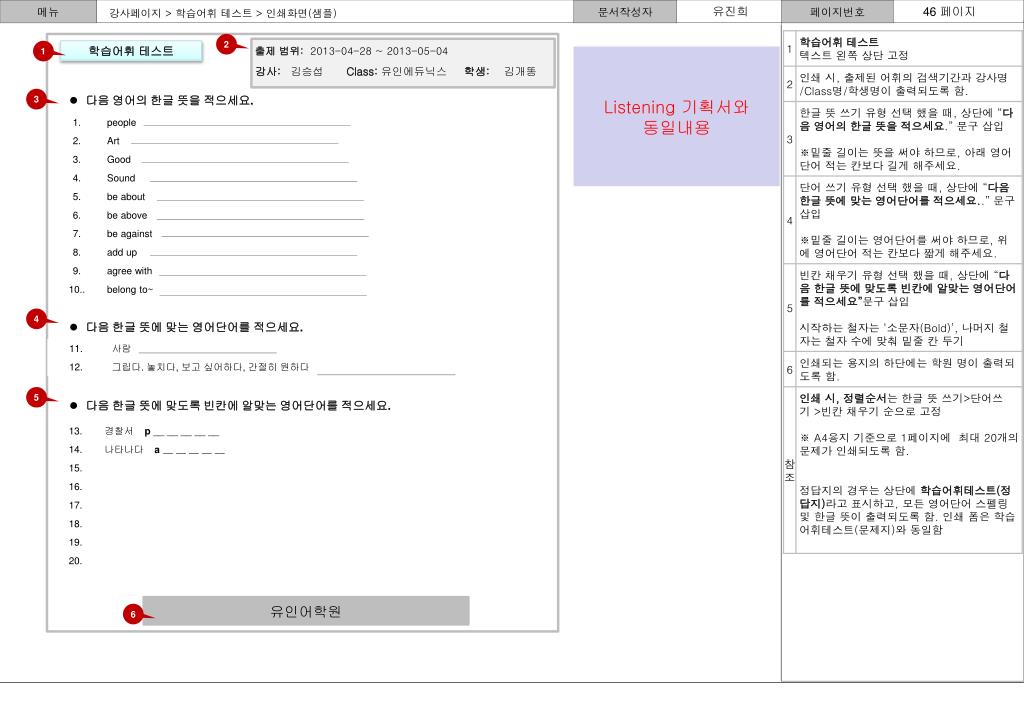Select the student name 김개똥
The width and height of the screenshot is (1024, 713).
[520, 71]
